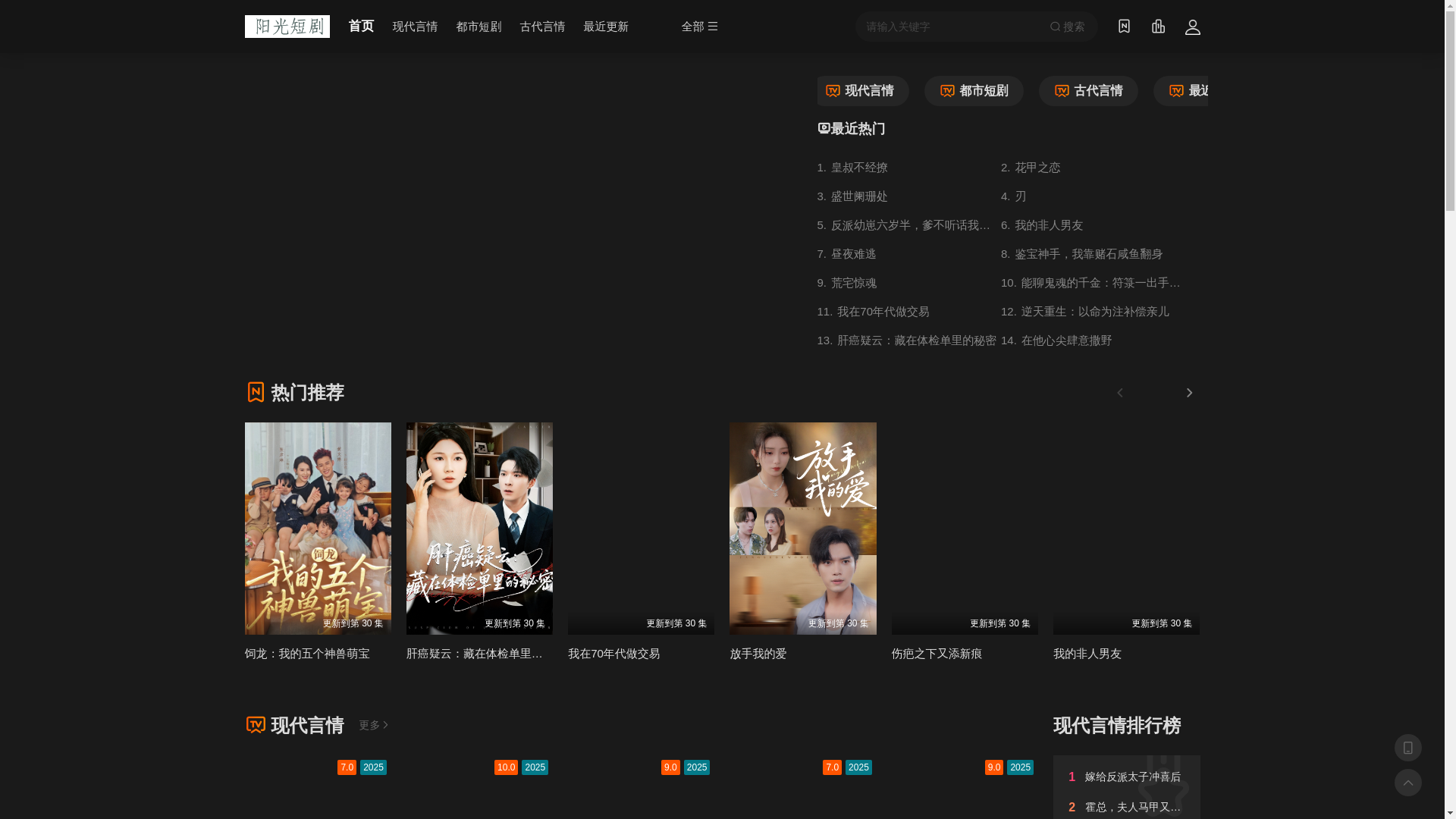Open the user account icon
The height and width of the screenshot is (819, 1456).
[1192, 27]
